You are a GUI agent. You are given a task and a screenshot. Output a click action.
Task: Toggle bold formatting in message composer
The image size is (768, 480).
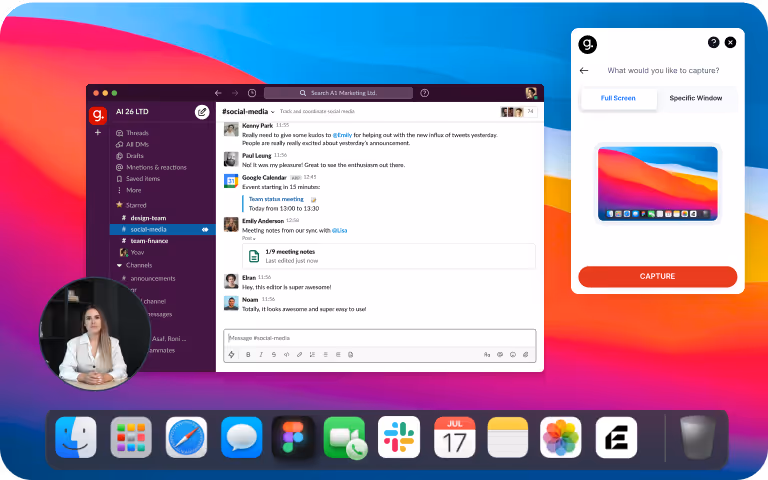(x=248, y=355)
